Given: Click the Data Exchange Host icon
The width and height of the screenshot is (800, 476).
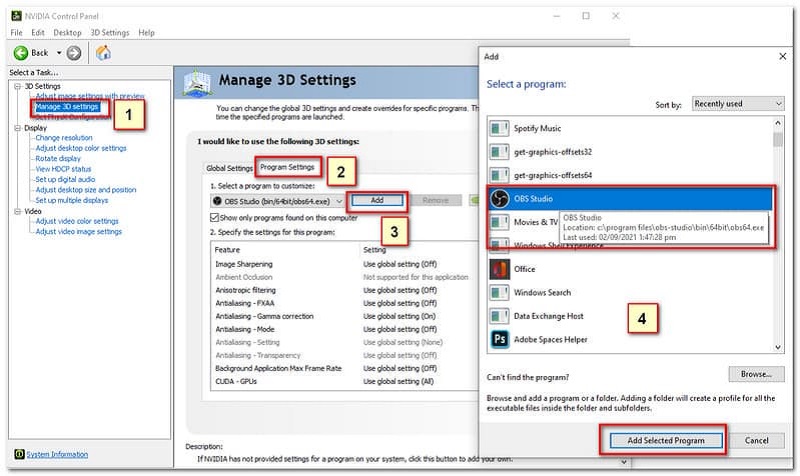Looking at the screenshot, I should click(499, 316).
